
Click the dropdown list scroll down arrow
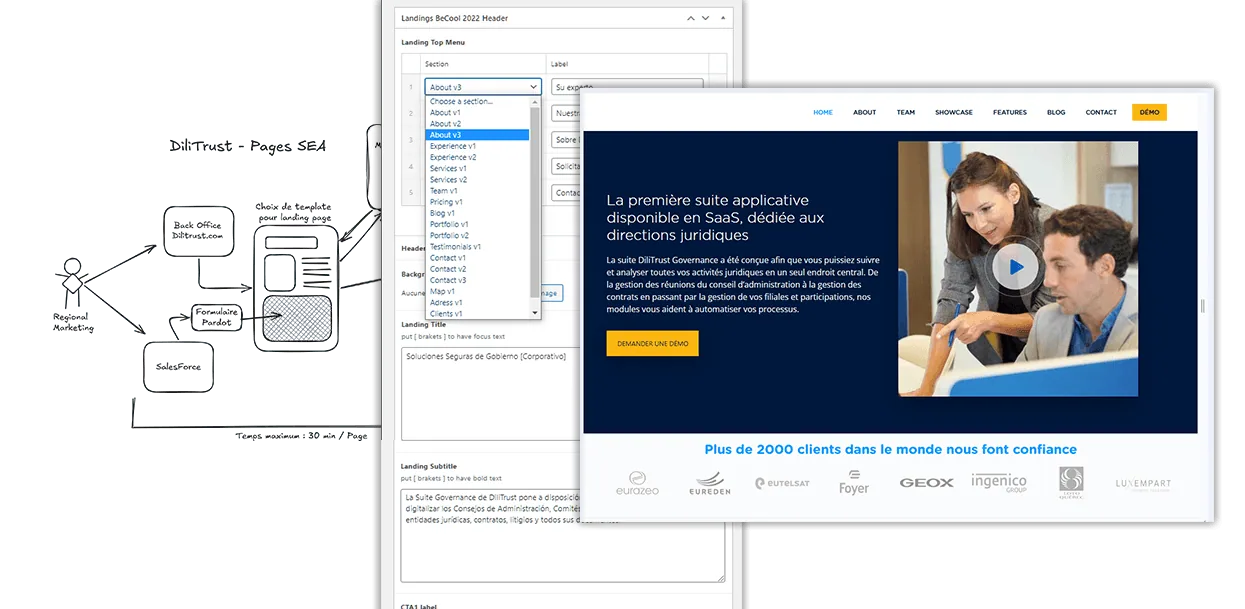coord(535,313)
